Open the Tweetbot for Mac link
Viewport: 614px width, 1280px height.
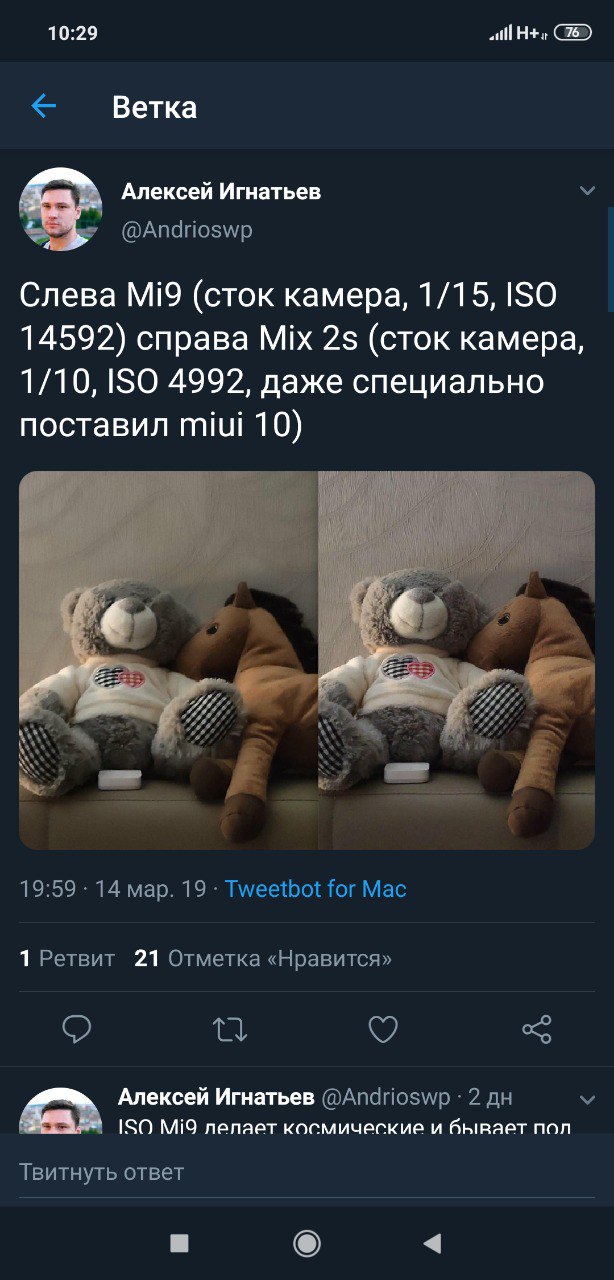[x=315, y=888]
